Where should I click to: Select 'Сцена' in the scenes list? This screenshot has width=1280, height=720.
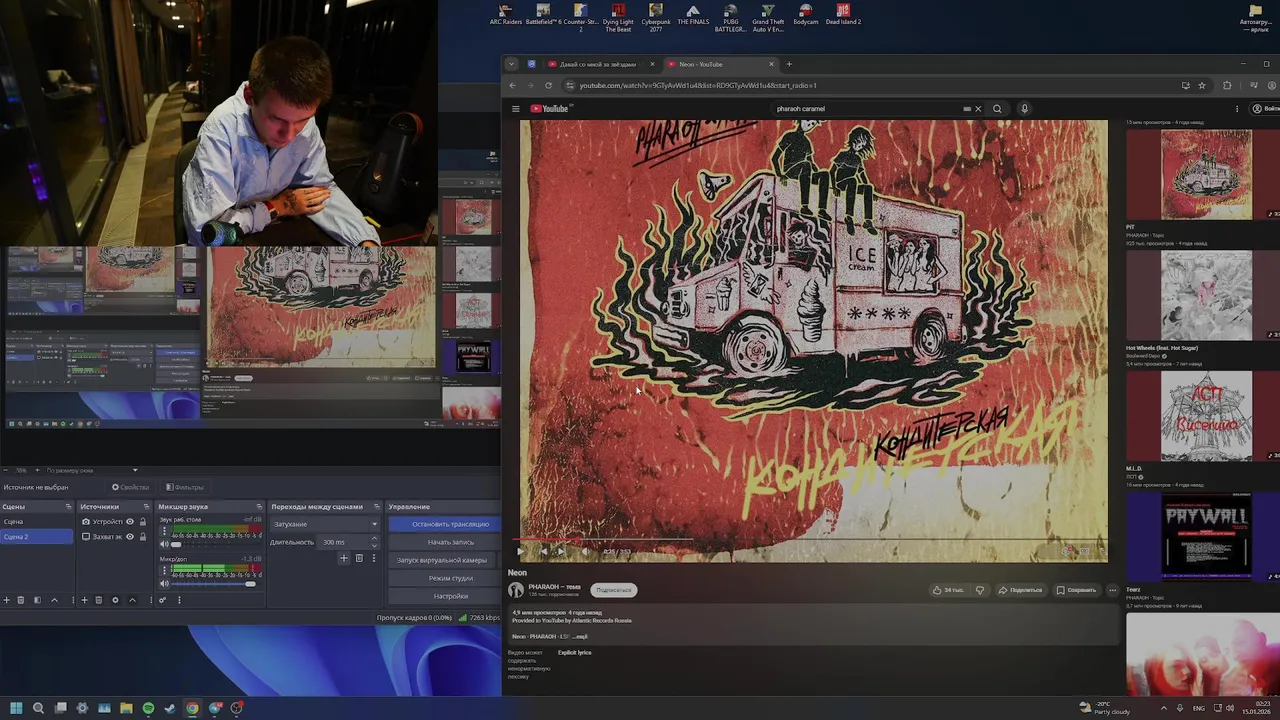[x=37, y=522]
